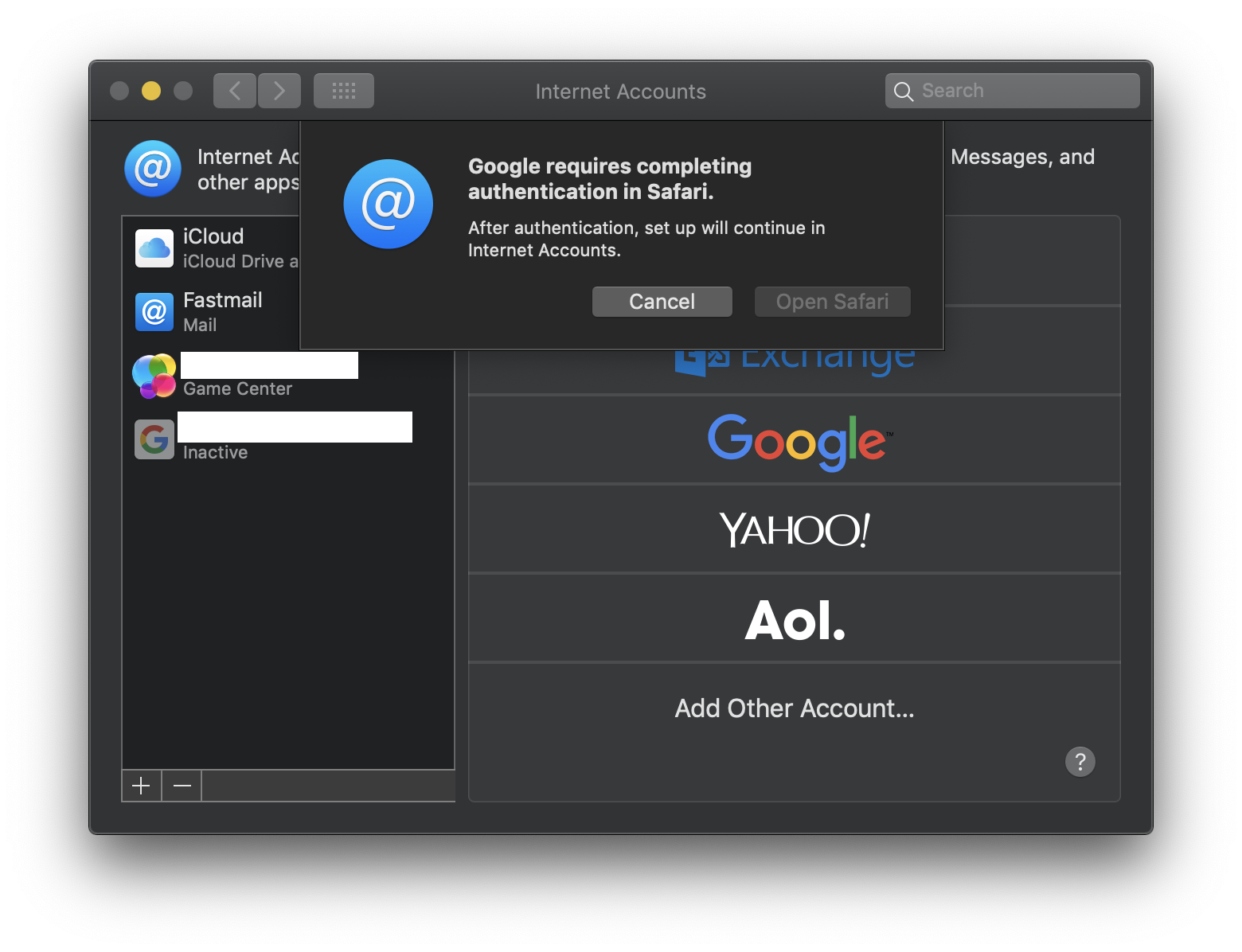Show all preferences with the grid button
This screenshot has height=952, width=1242.
344,91
